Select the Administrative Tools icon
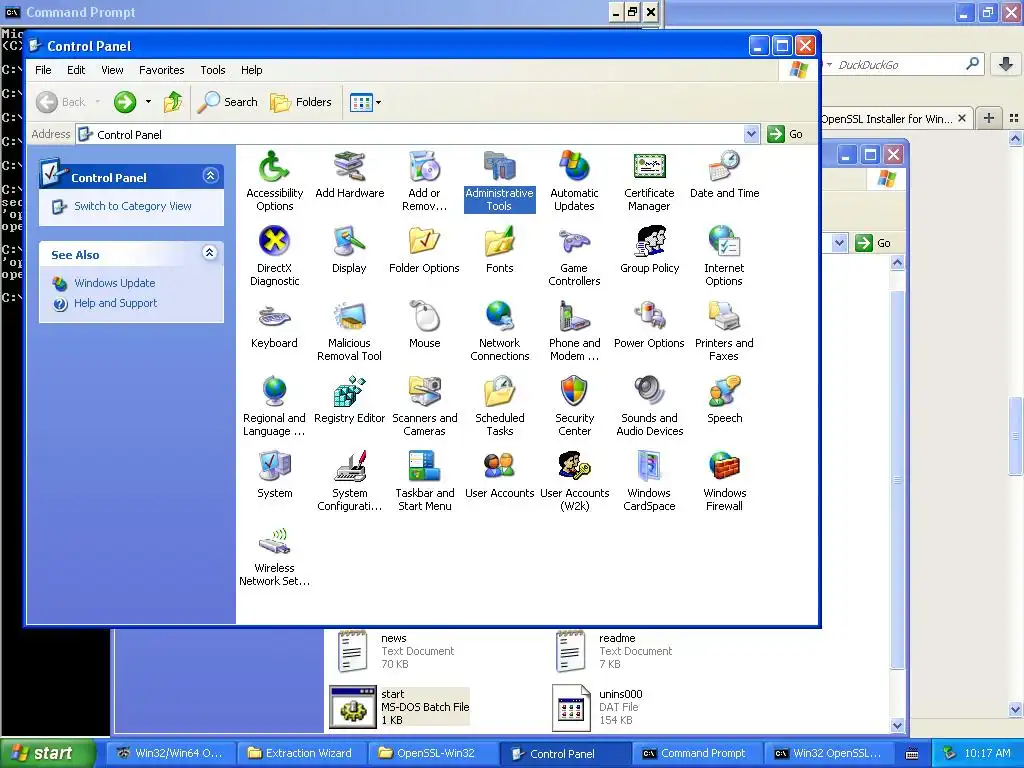 point(500,182)
